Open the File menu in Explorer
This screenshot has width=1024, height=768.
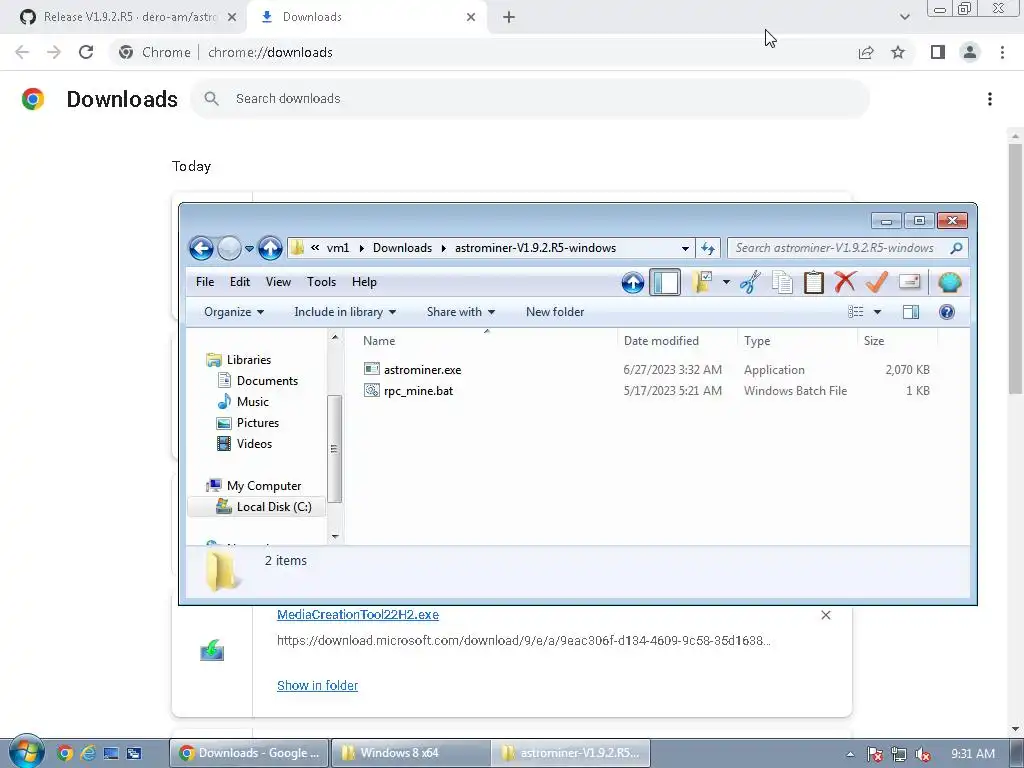coord(204,282)
